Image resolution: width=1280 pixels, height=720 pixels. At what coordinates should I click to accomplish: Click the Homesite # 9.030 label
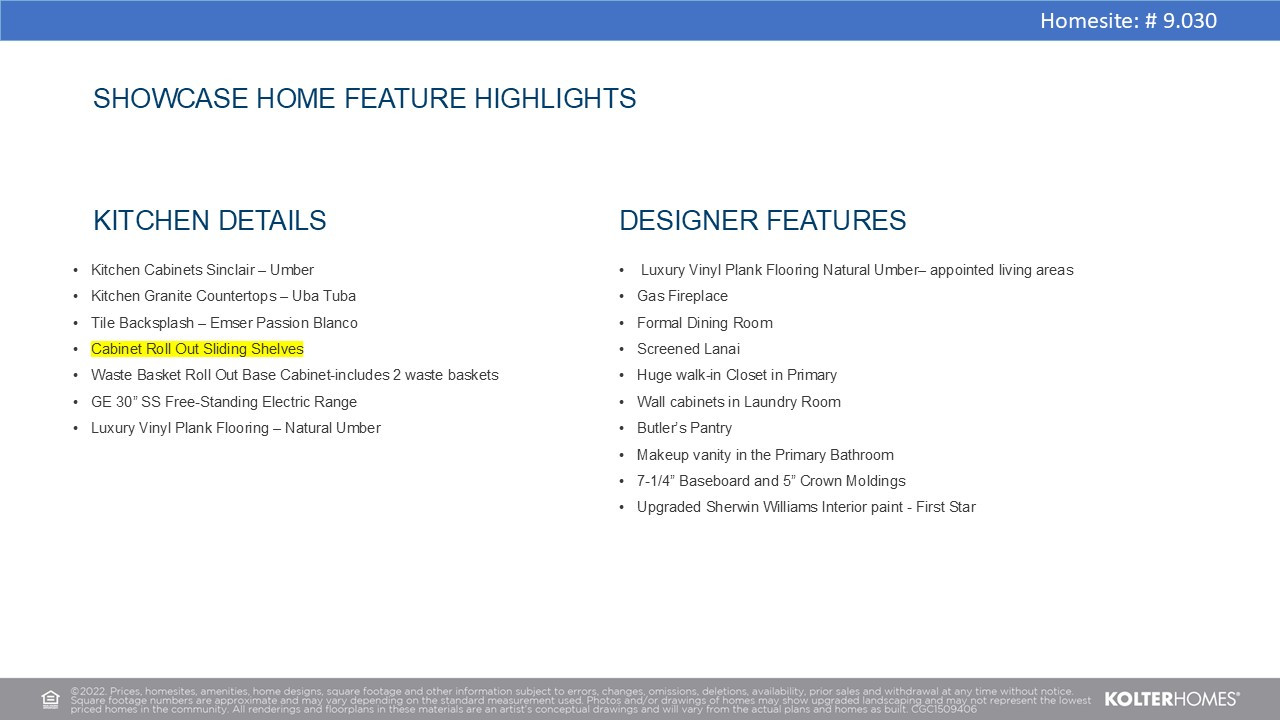(x=1128, y=20)
